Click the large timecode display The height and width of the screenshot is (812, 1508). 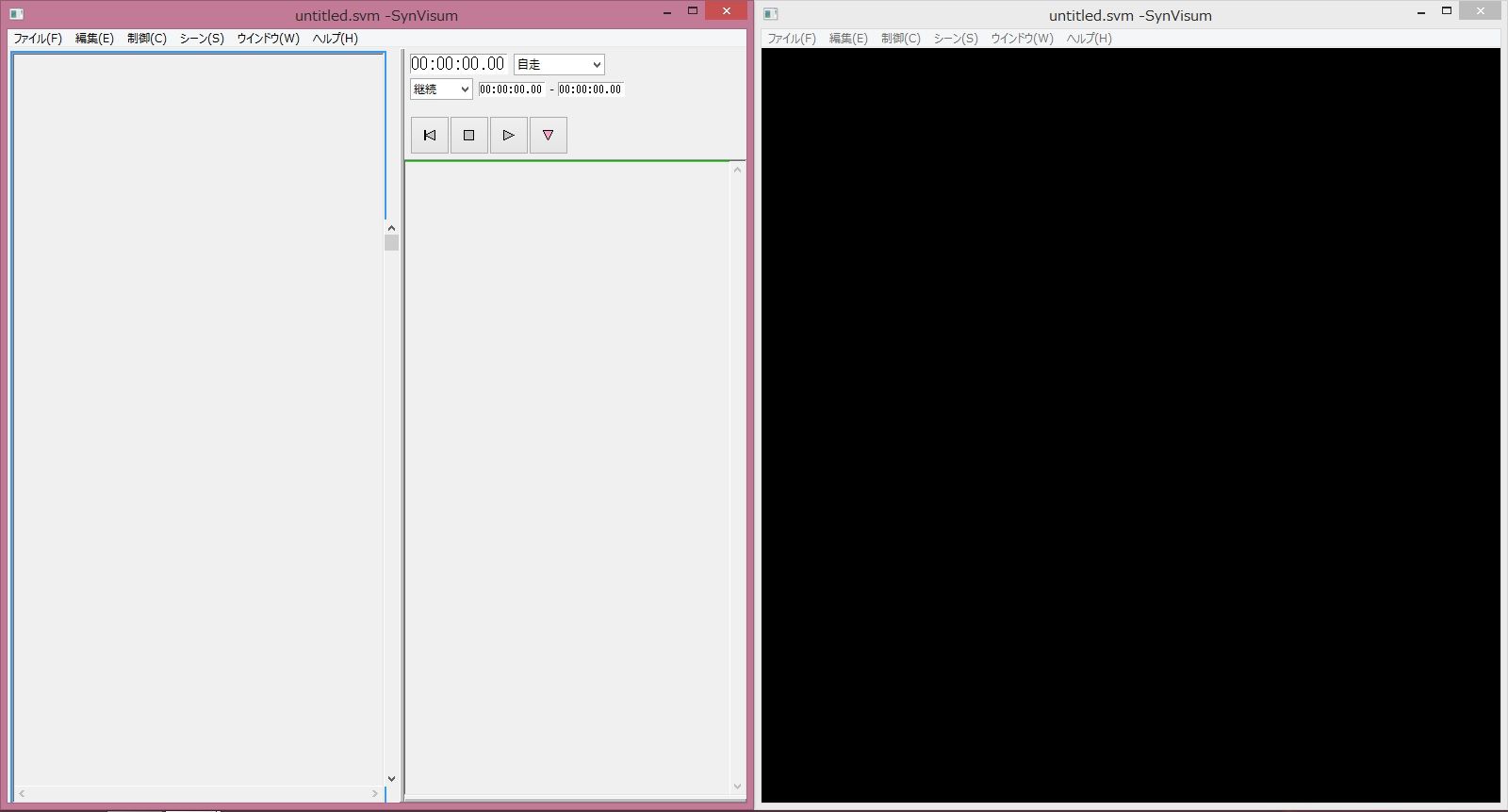click(x=458, y=64)
